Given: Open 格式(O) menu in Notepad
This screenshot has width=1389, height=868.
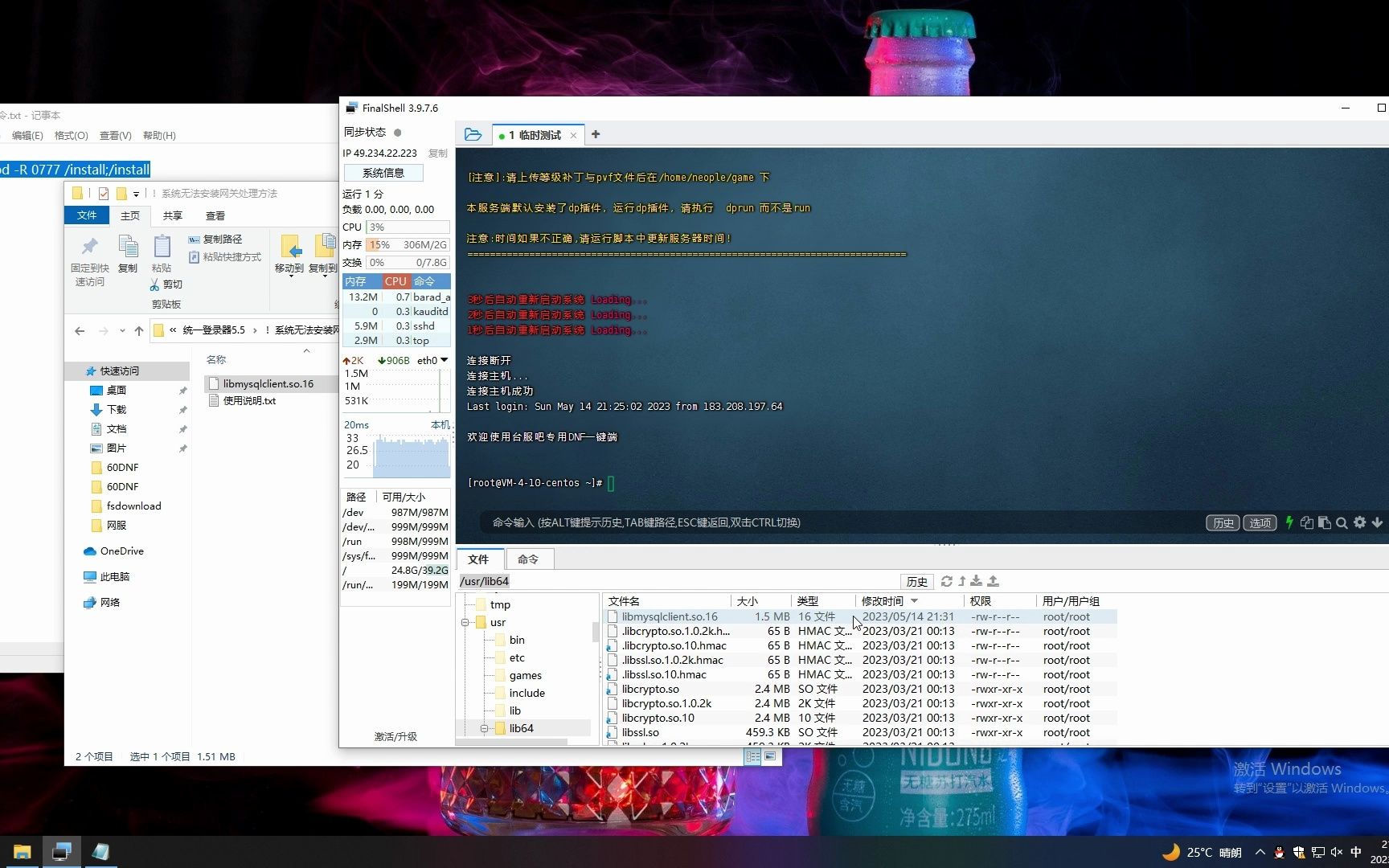Looking at the screenshot, I should pos(71,135).
